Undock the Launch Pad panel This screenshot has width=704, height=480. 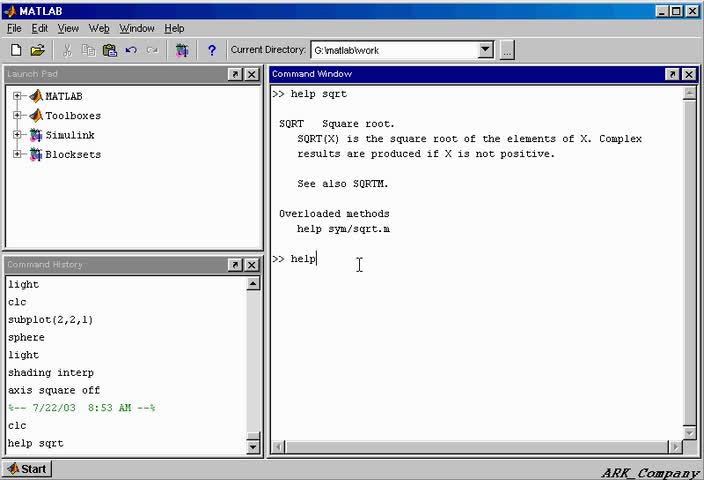click(235, 74)
